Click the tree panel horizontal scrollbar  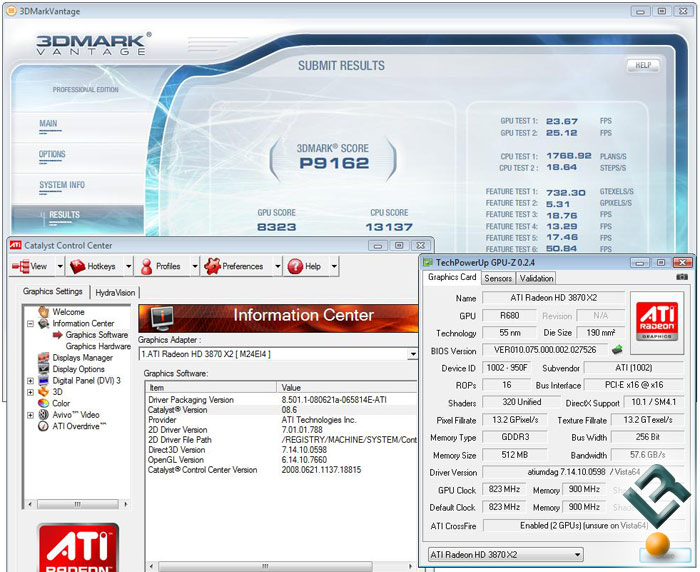(78, 504)
